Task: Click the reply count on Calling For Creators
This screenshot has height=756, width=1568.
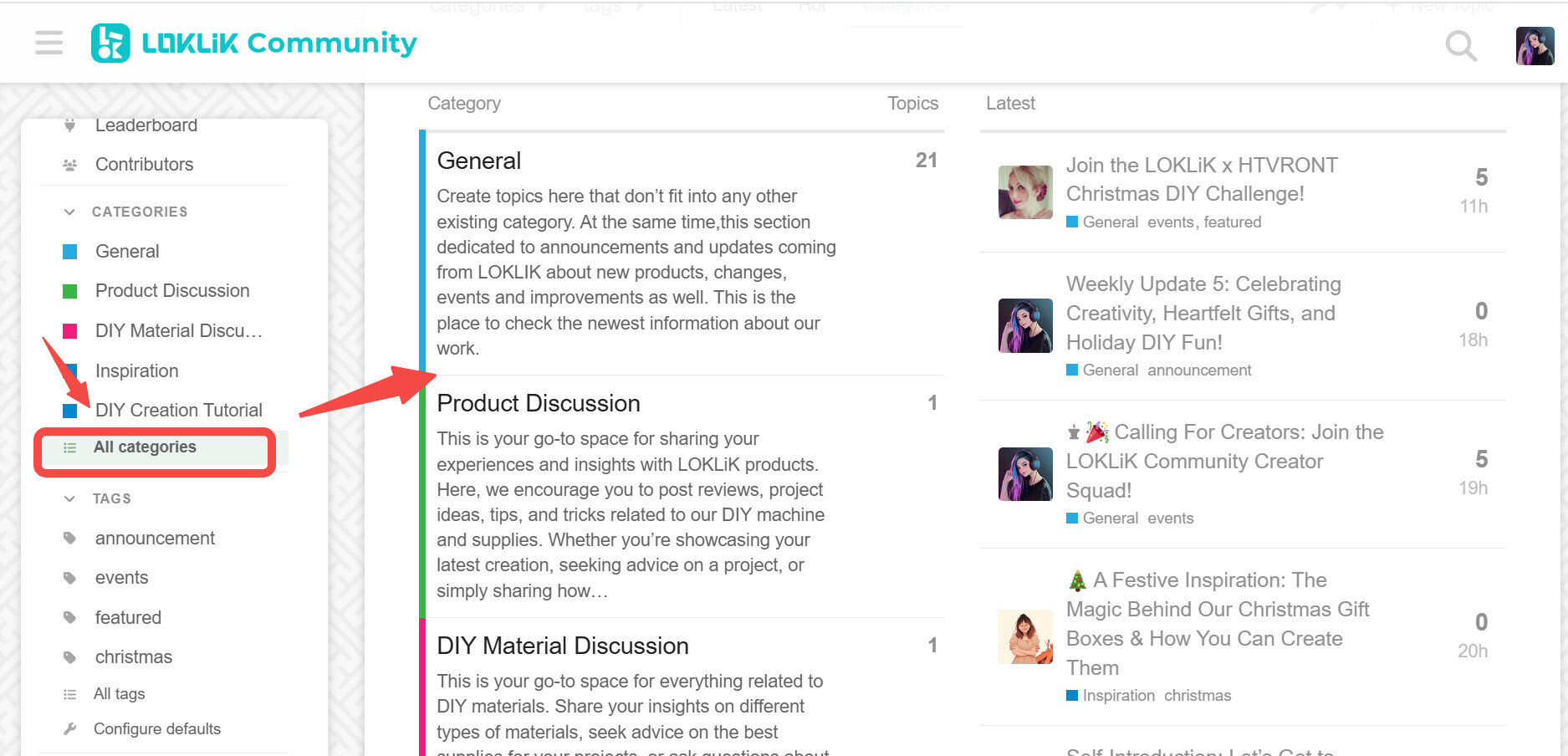Action: 1481,459
